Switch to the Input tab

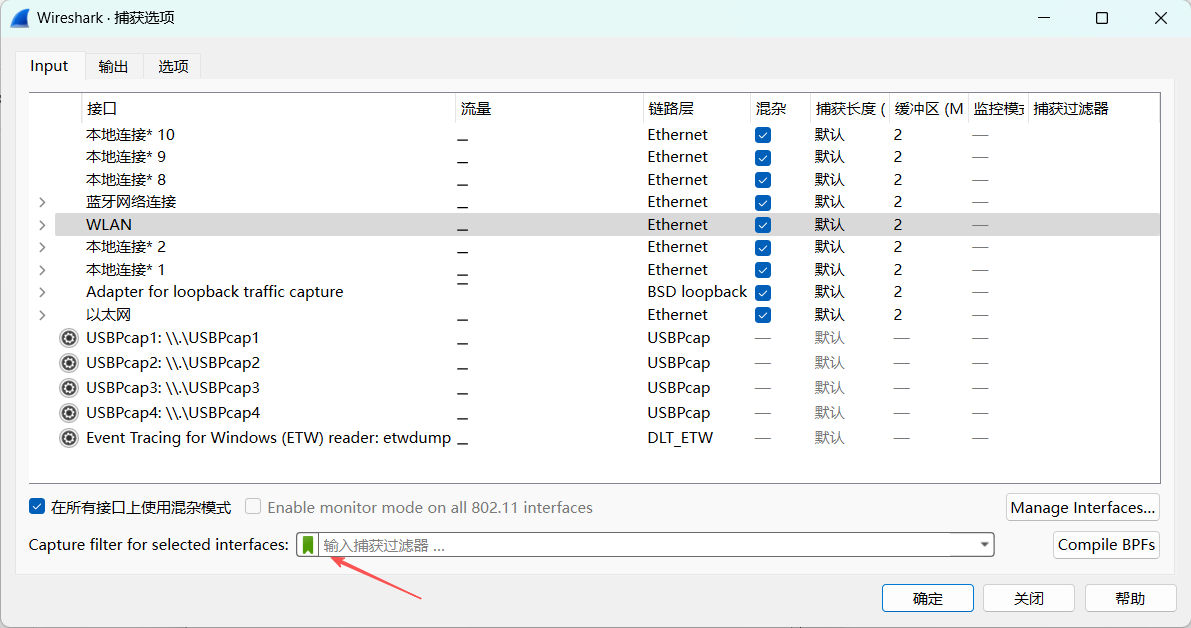pyautogui.click(x=49, y=66)
